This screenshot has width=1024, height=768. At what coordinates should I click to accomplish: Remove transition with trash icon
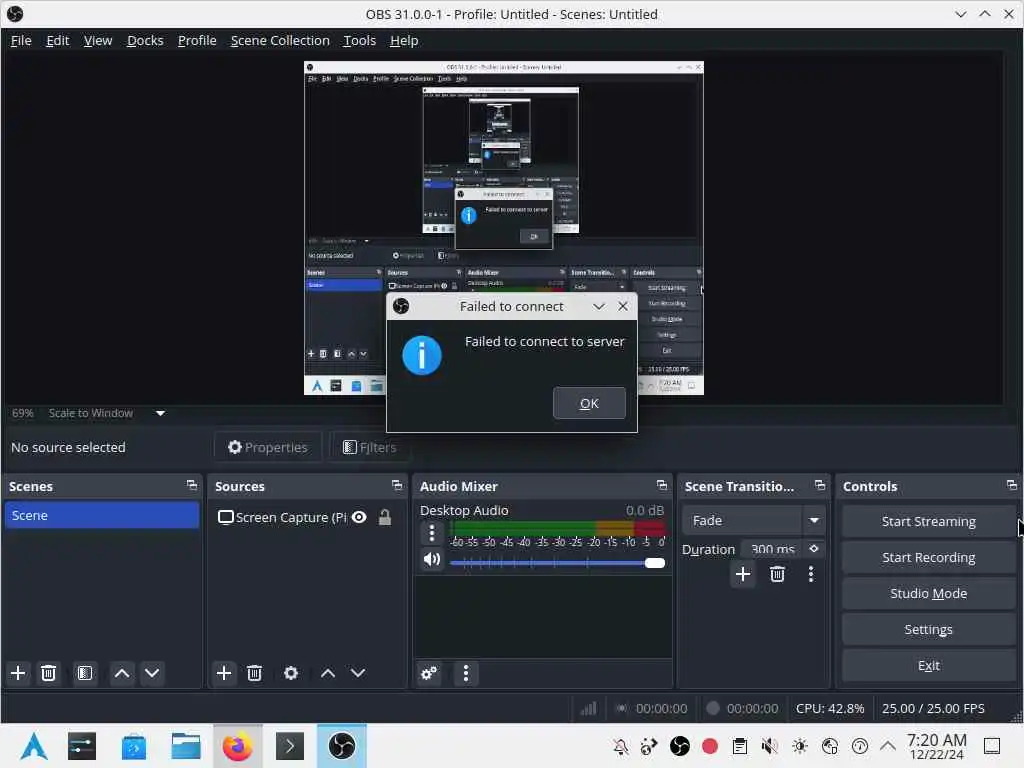pyautogui.click(x=777, y=574)
